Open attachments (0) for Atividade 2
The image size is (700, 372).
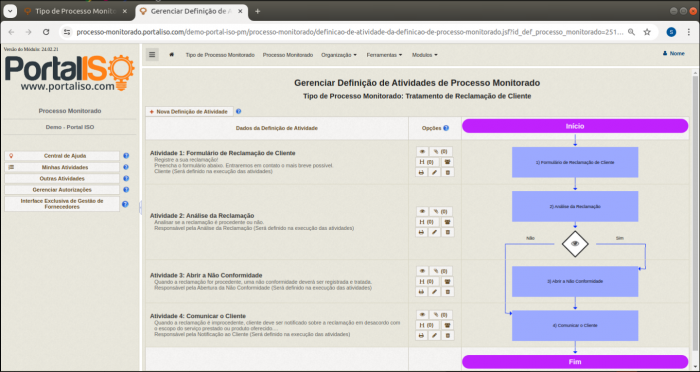pos(441,211)
